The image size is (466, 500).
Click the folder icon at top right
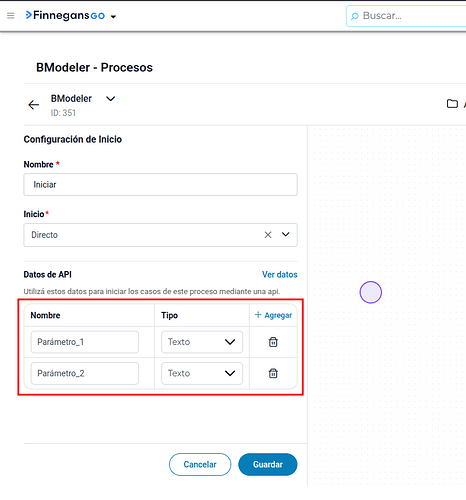pyautogui.click(x=452, y=104)
